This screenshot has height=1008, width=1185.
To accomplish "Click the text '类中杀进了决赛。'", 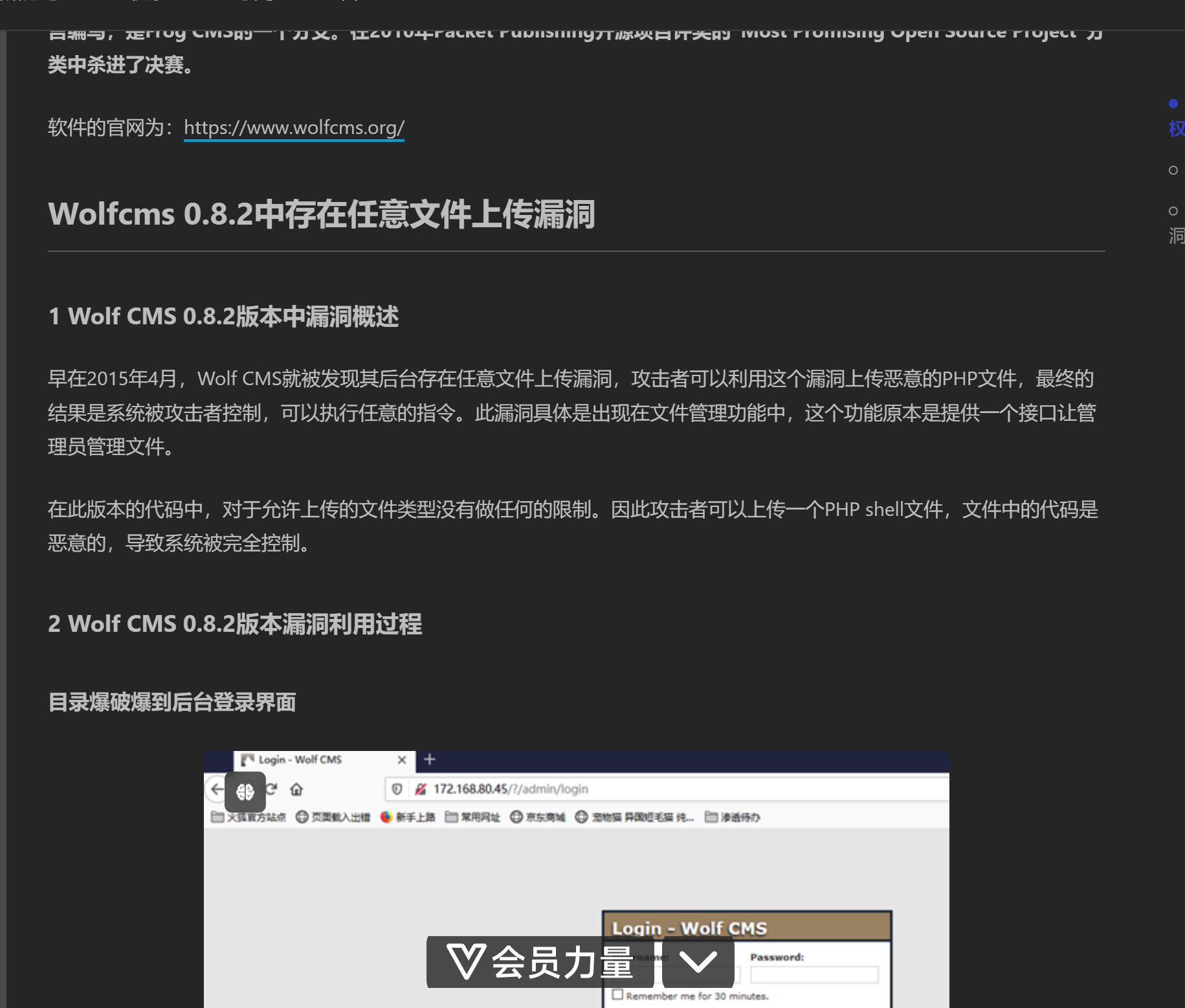I will coord(120,65).
